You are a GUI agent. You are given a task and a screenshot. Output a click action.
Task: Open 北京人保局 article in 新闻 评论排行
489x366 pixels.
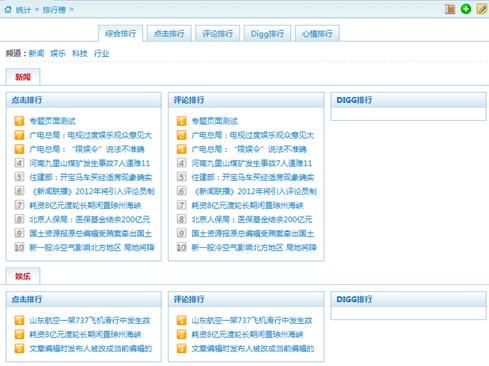click(252, 219)
